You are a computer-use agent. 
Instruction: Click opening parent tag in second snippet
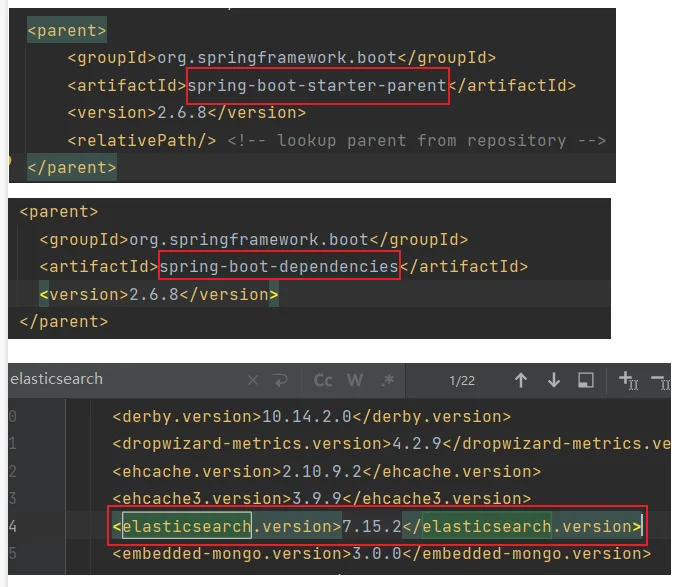pyautogui.click(x=59, y=212)
